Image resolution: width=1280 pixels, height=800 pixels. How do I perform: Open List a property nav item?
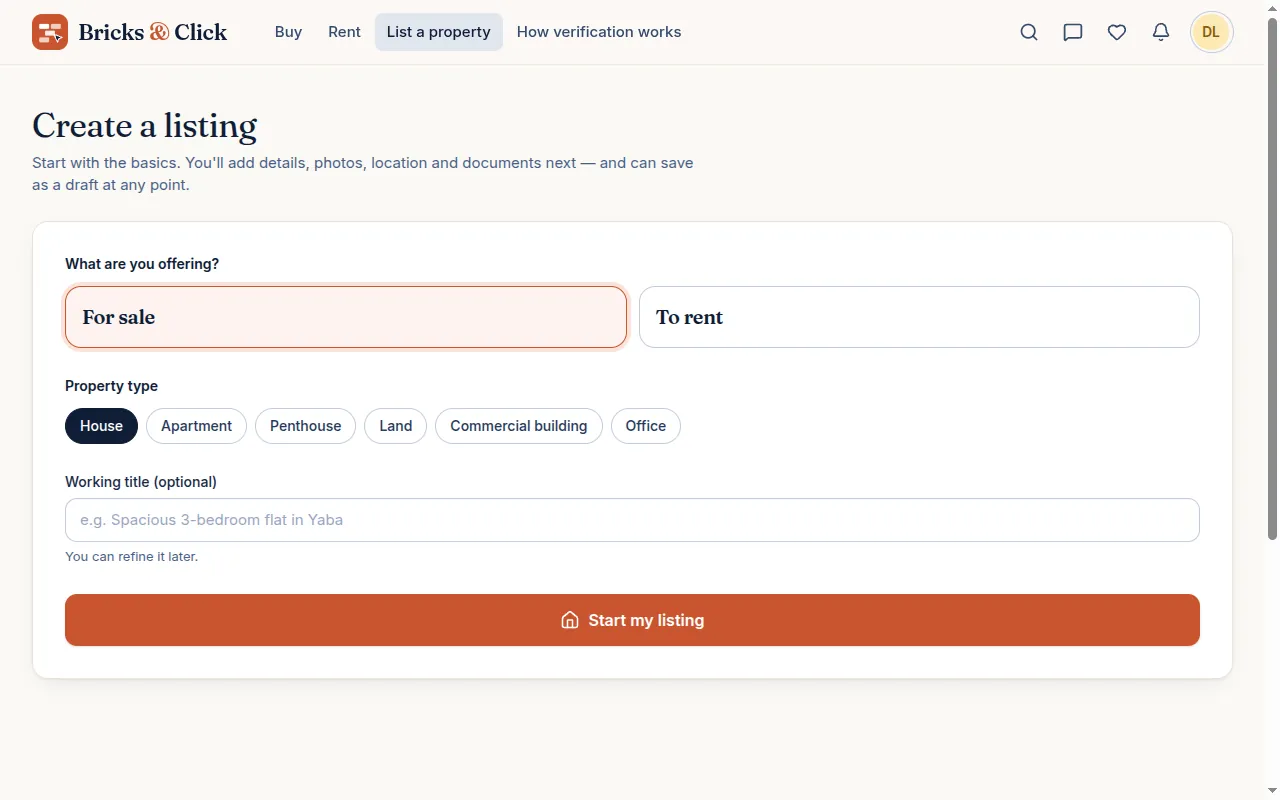point(439,32)
